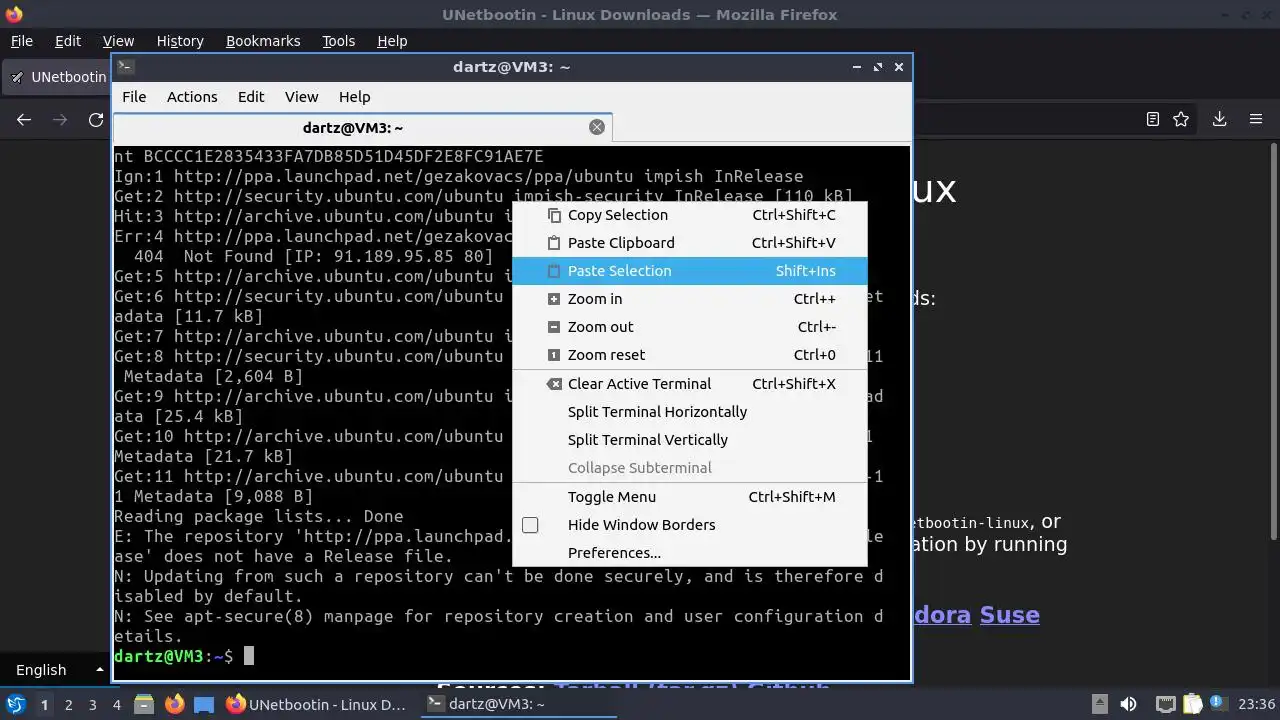Click the Zoom out minus icon
Image resolution: width=1280 pixels, height=720 pixels.
(x=553, y=327)
